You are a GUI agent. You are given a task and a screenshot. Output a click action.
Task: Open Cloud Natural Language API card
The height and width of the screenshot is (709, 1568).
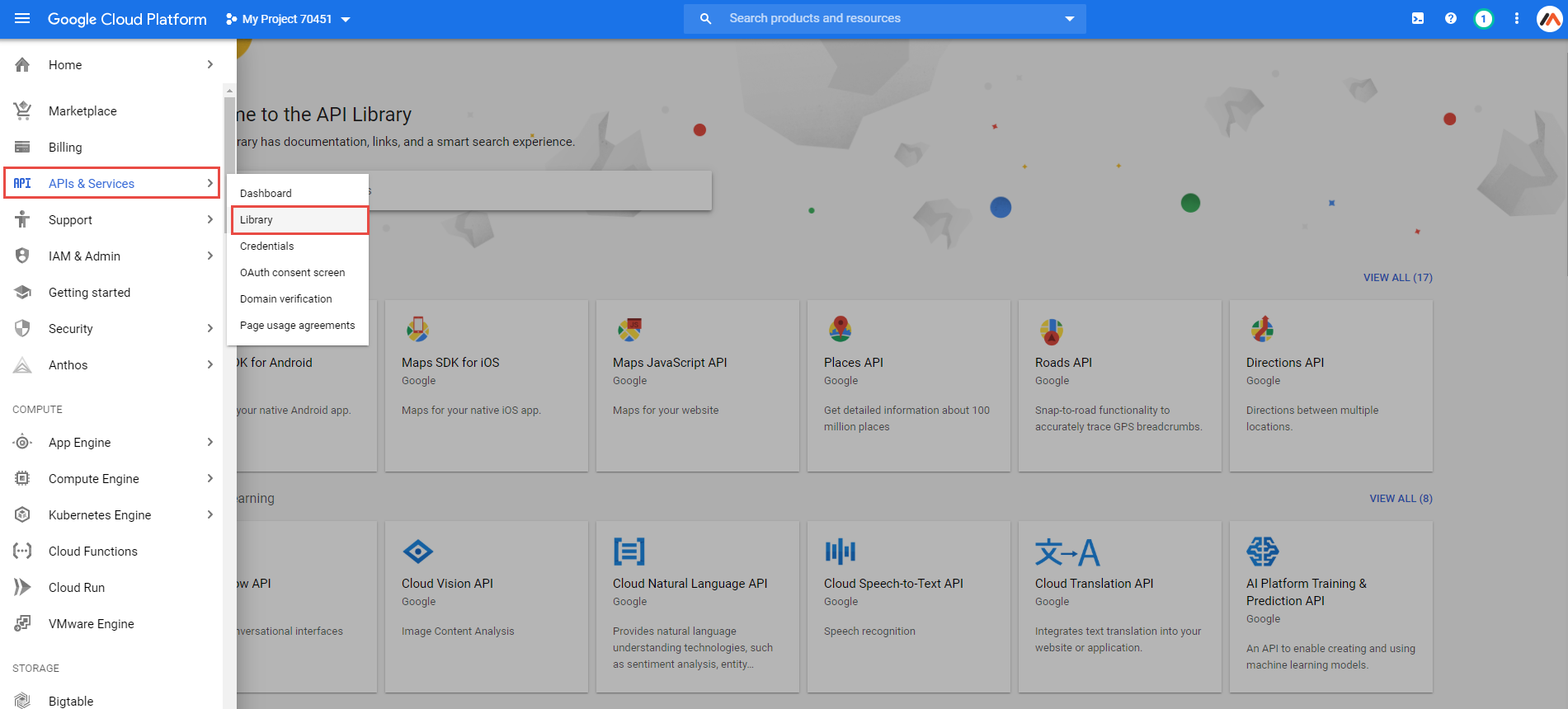(x=698, y=607)
